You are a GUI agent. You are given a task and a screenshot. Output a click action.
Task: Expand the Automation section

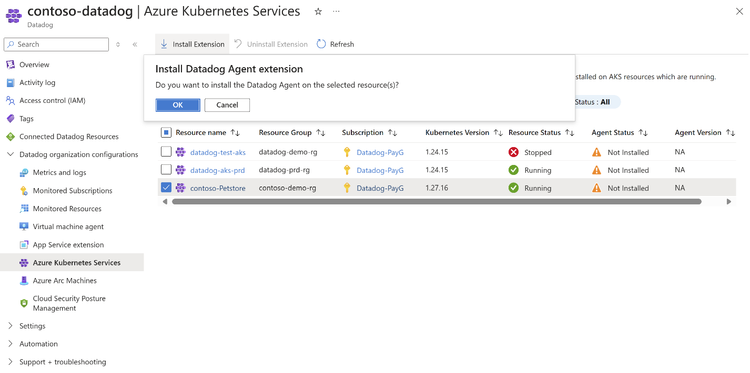(11, 344)
